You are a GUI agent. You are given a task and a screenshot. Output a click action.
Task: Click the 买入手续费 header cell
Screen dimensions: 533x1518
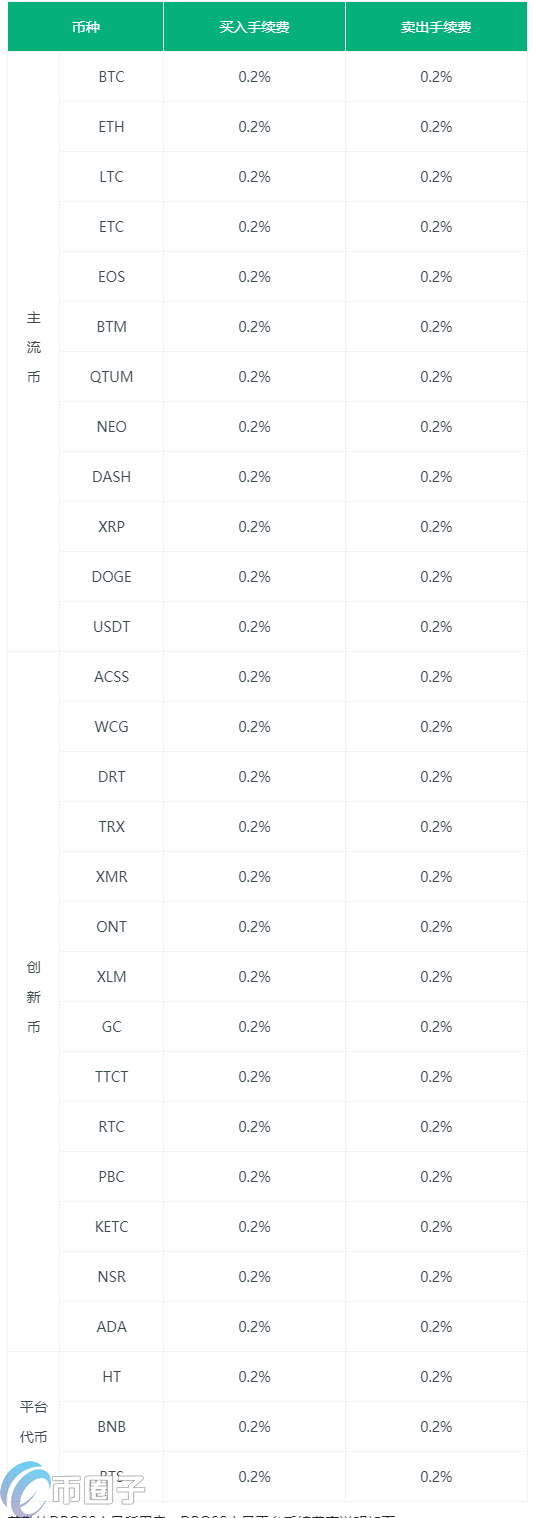click(255, 27)
